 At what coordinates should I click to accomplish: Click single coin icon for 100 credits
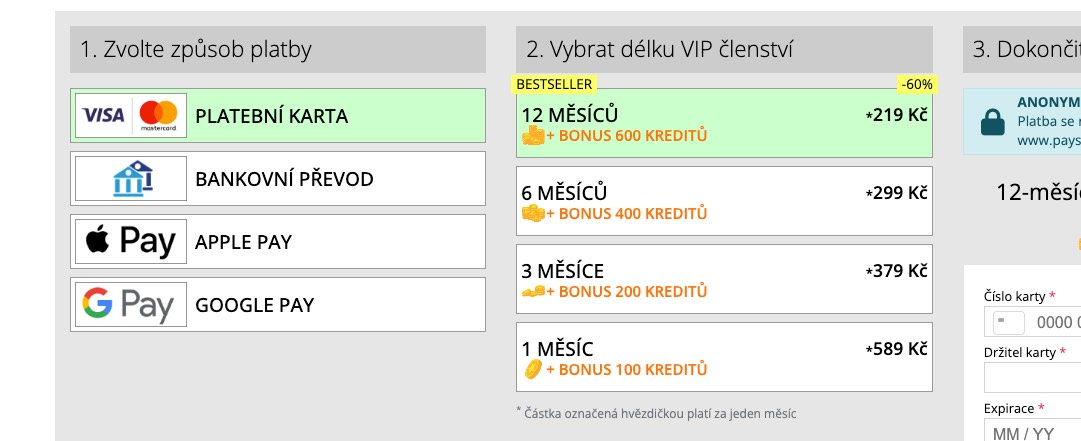(x=533, y=370)
